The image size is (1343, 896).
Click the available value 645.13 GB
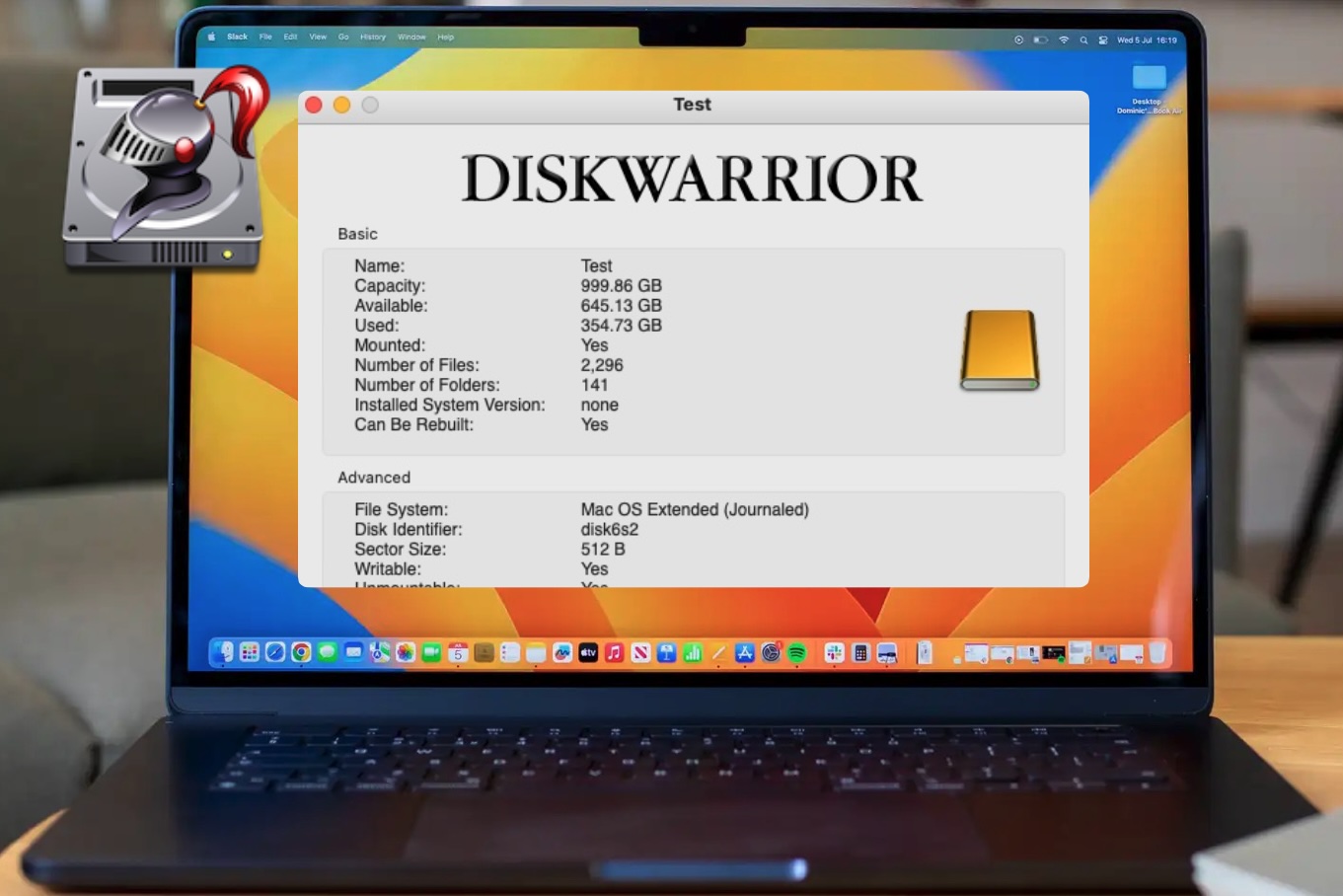coord(621,306)
